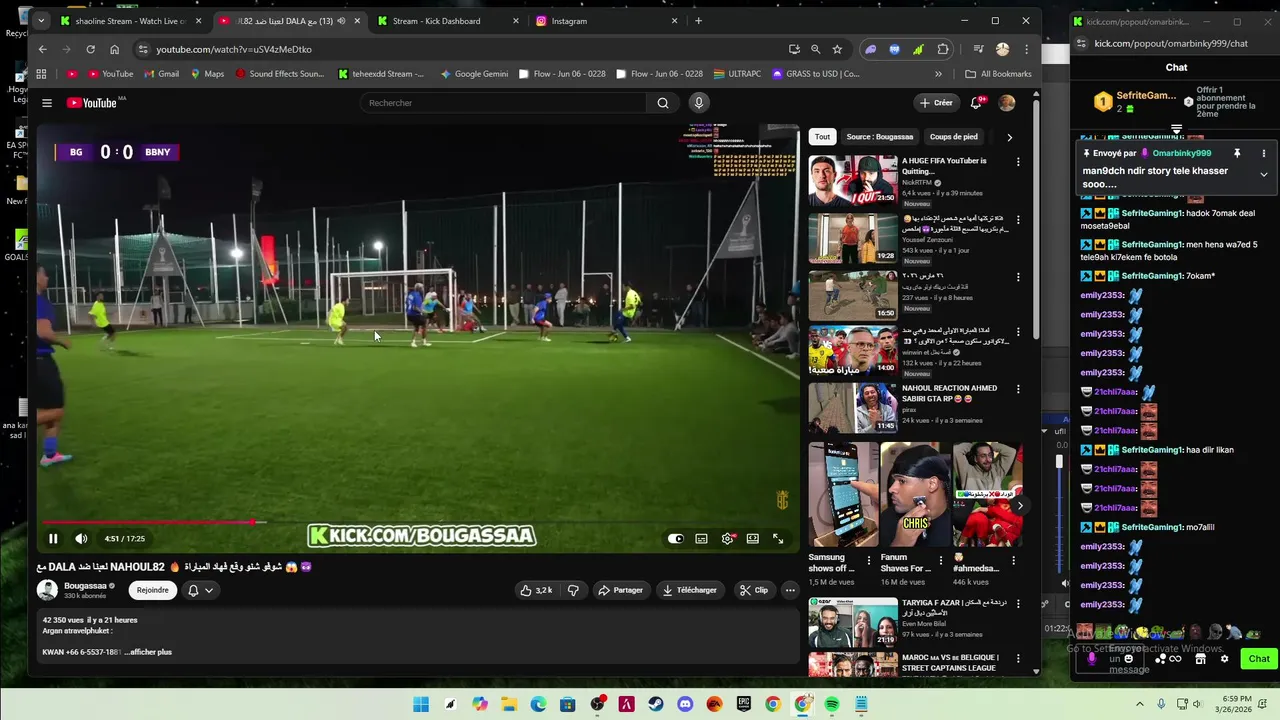Bookmark this page with the star
Image resolution: width=1280 pixels, height=720 pixels.
(837, 49)
